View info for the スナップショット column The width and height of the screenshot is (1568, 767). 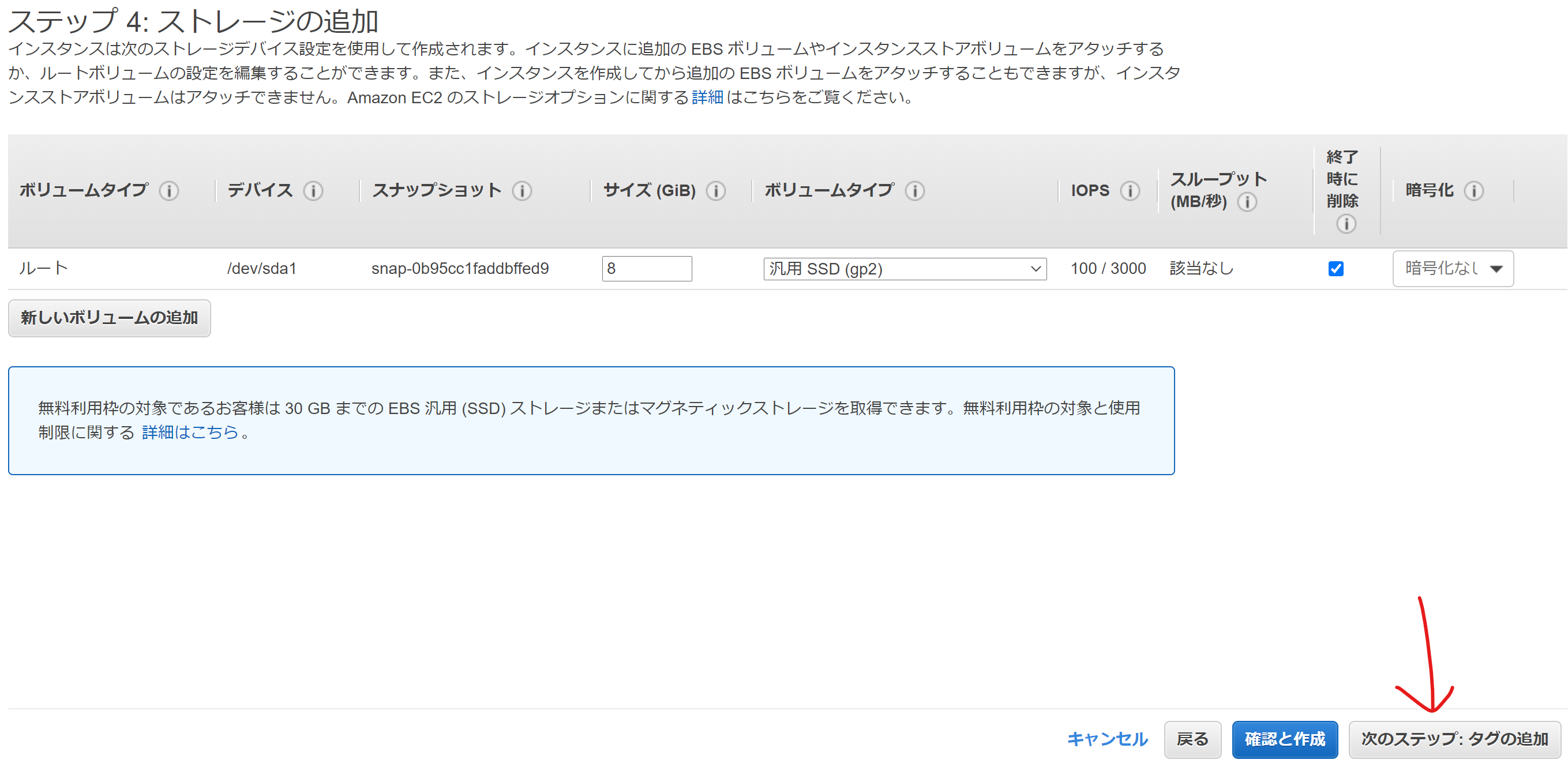522,190
